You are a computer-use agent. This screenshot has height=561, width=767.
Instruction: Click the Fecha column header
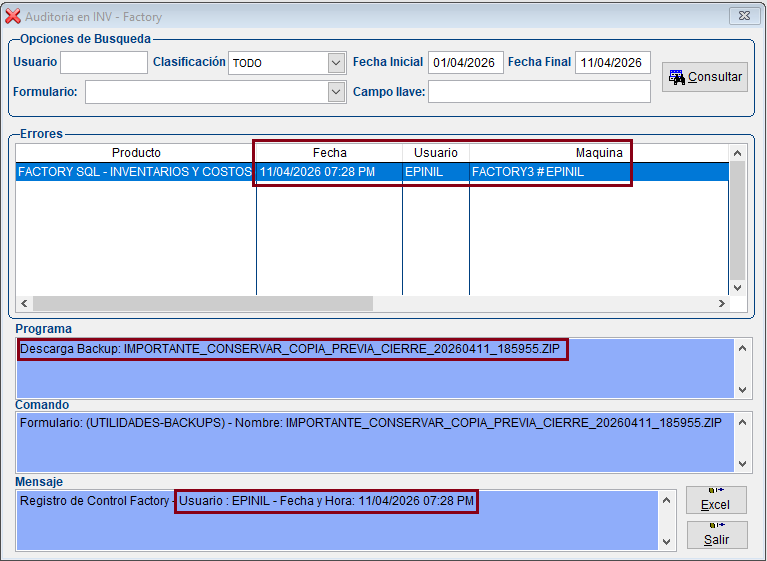329,153
